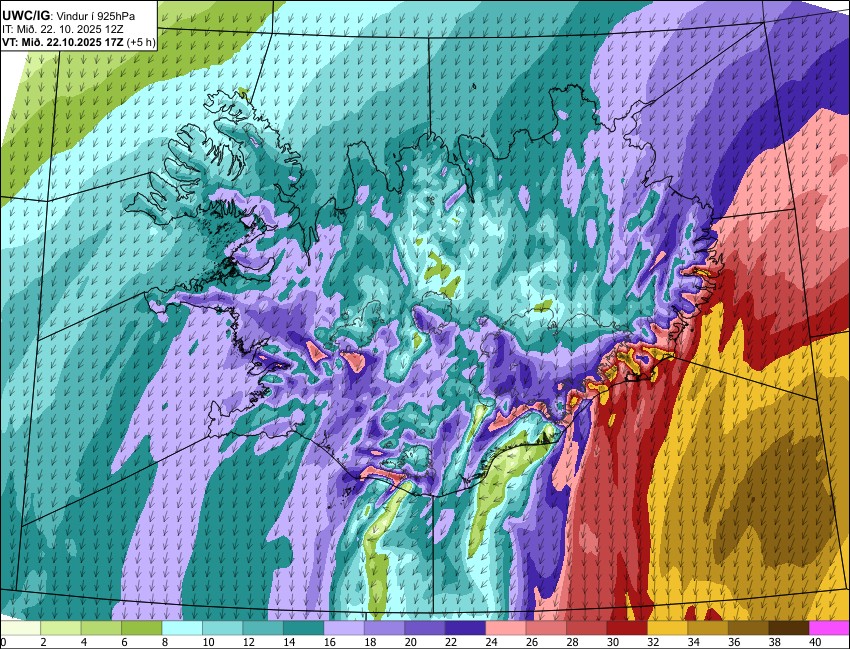
Task: Click the legend scale number '30'
Action: pyautogui.click(x=611, y=642)
